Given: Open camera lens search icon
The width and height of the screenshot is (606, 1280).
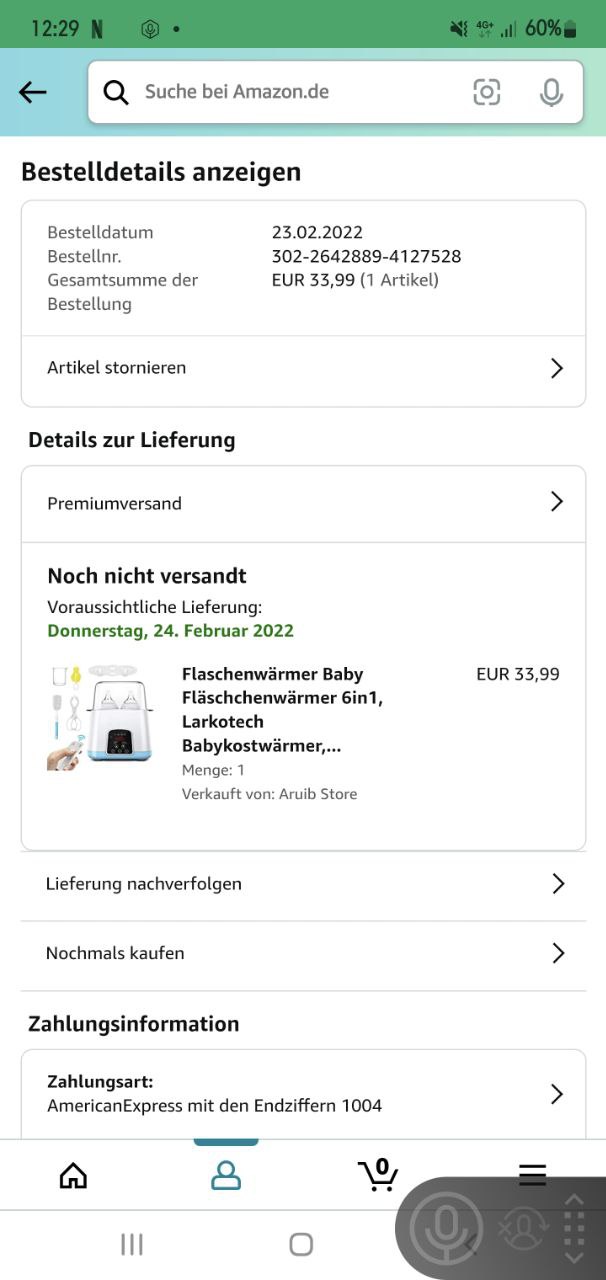Looking at the screenshot, I should tap(487, 92).
